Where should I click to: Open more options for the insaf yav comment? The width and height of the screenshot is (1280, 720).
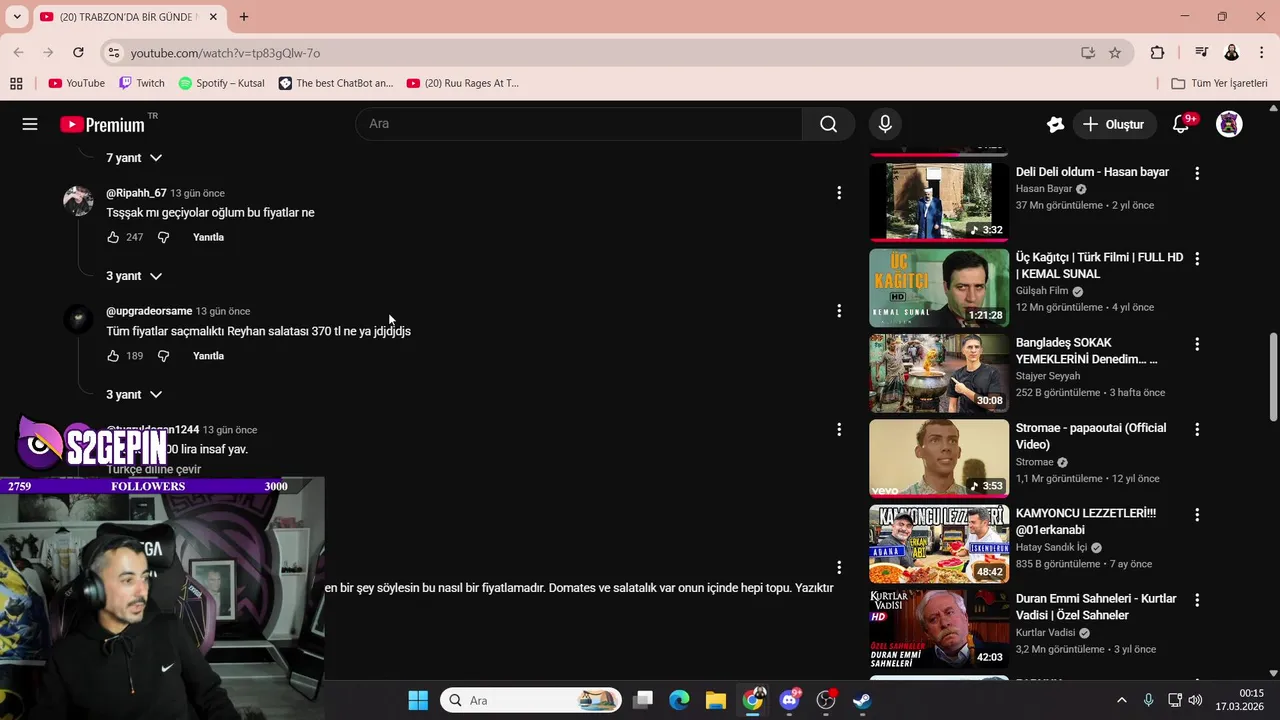click(x=839, y=430)
